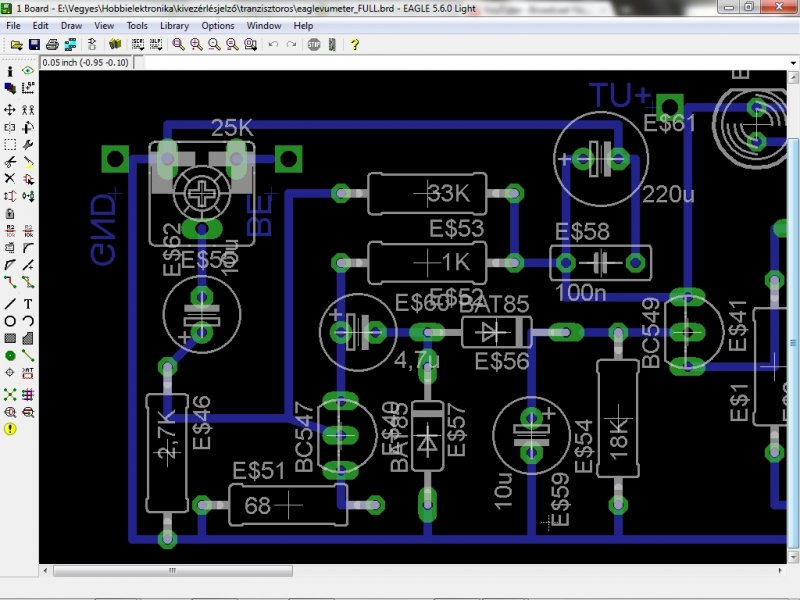
Task: Click the horizontal scrollbar right arrow
Action: [x=780, y=570]
